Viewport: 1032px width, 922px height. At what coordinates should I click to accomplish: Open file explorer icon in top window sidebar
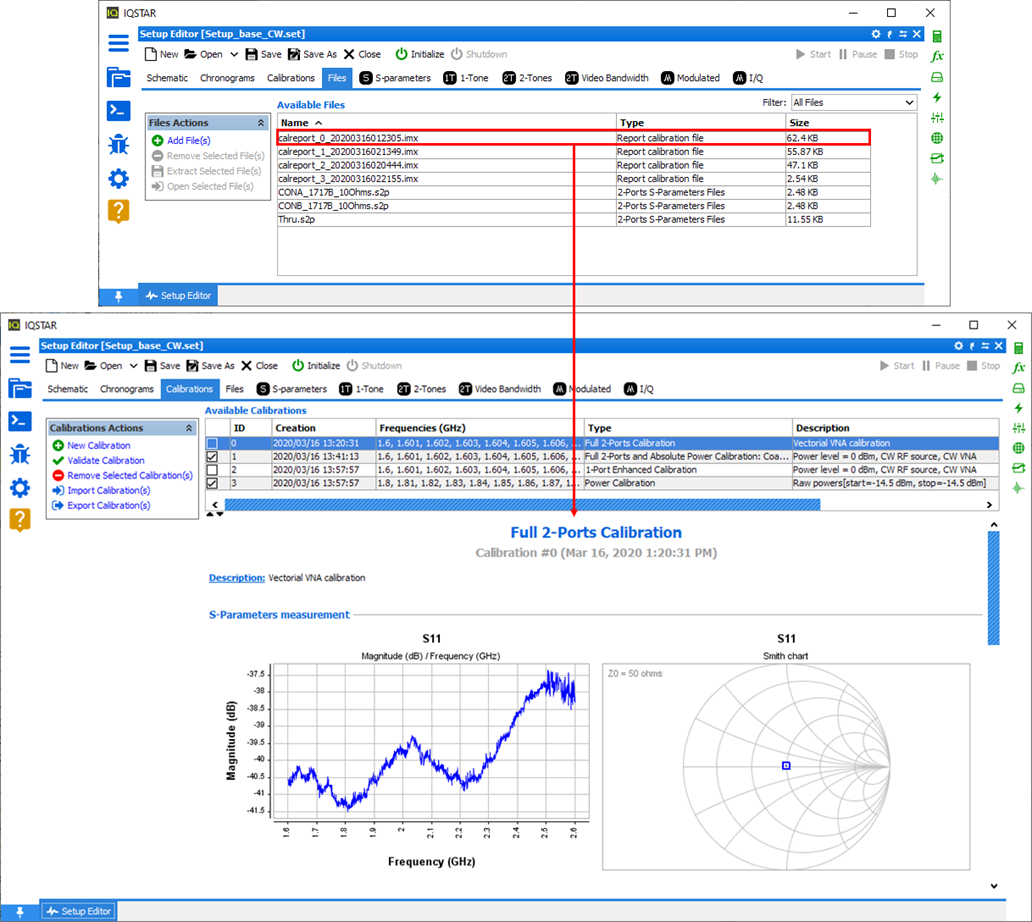(x=118, y=78)
